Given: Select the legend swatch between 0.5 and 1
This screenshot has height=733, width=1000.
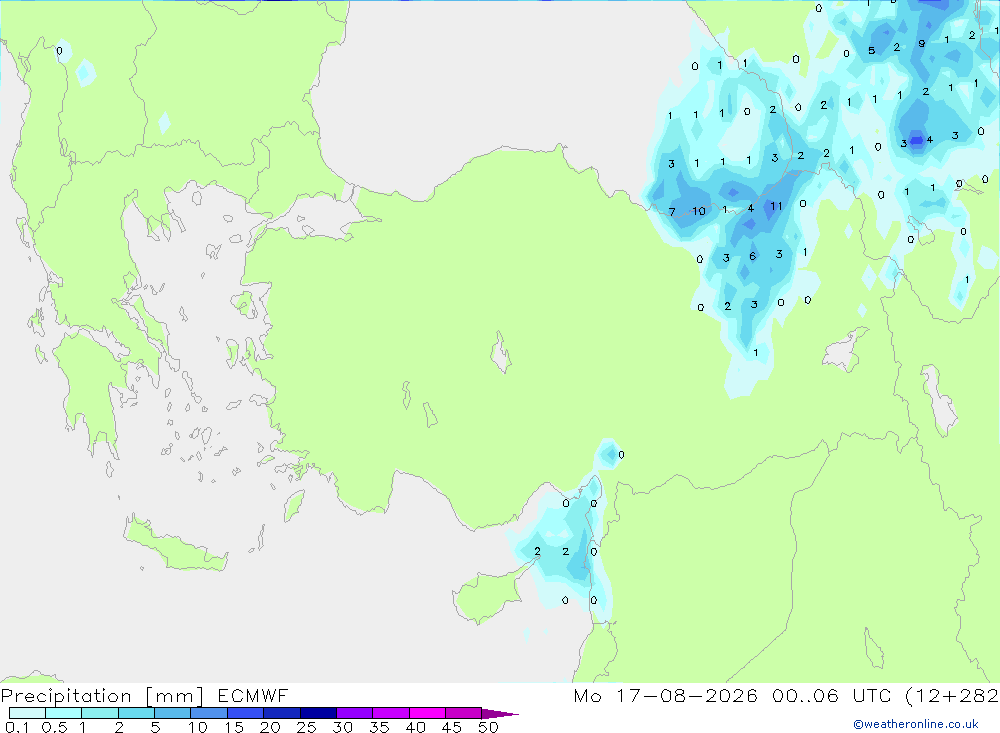Looking at the screenshot, I should point(63,713).
